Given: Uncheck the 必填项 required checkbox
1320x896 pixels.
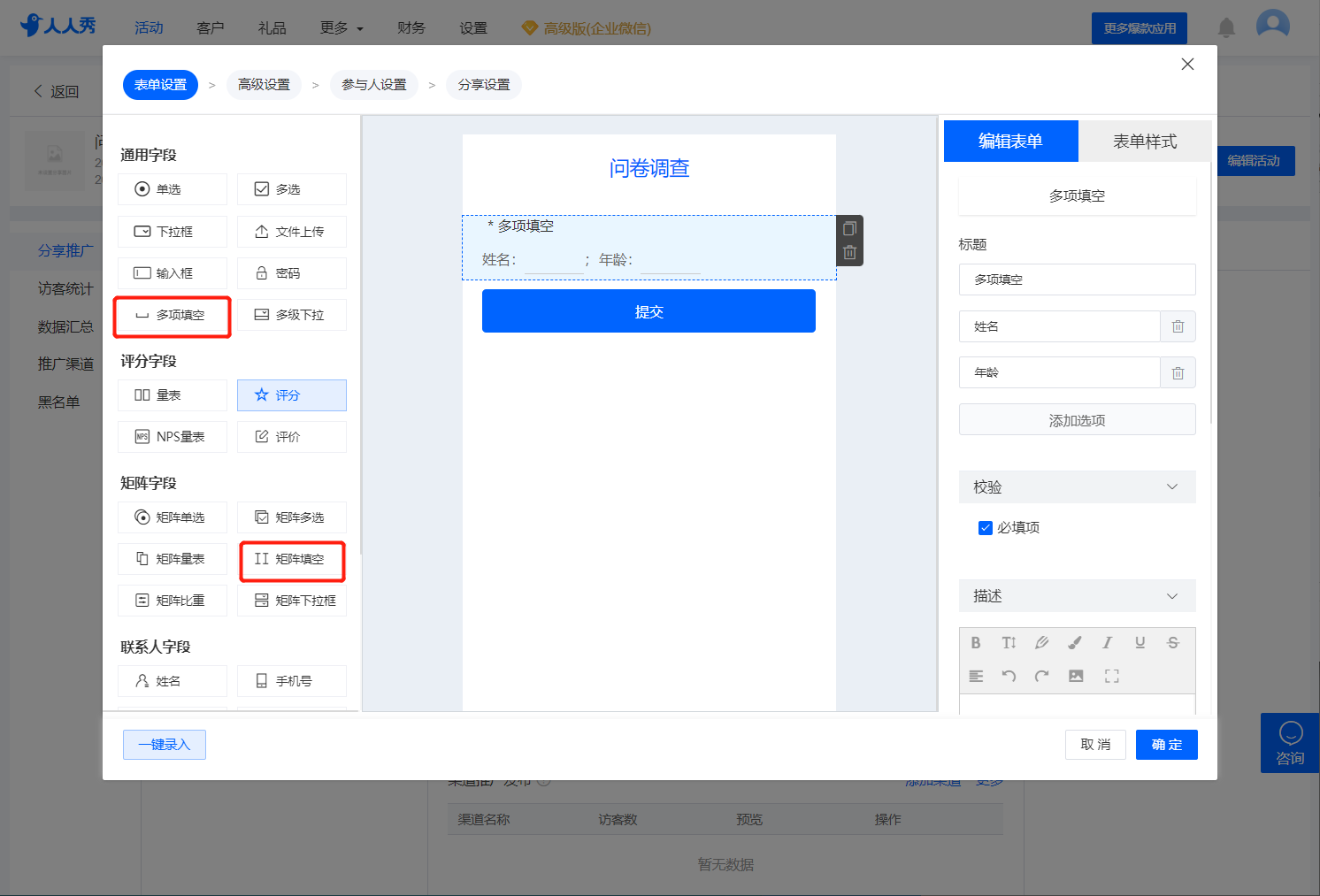Looking at the screenshot, I should [x=985, y=528].
